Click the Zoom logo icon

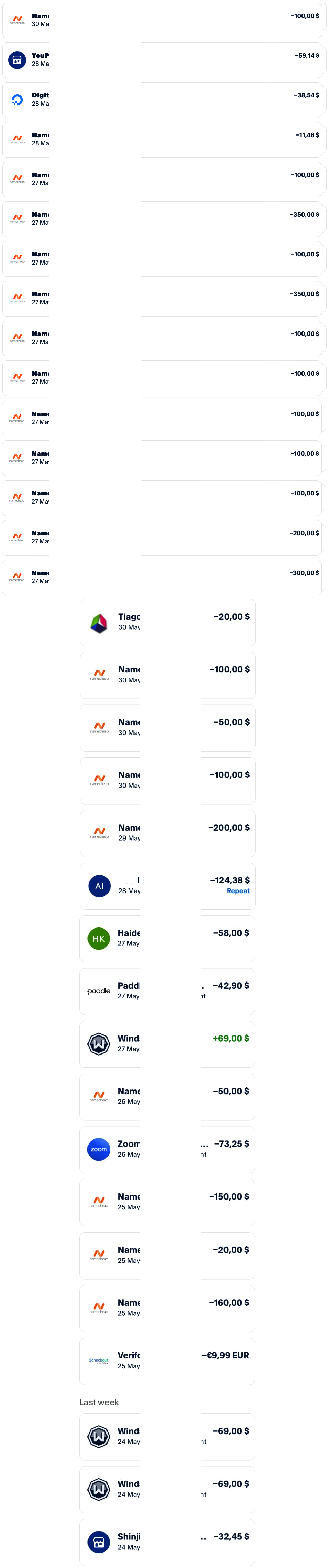(x=99, y=1149)
